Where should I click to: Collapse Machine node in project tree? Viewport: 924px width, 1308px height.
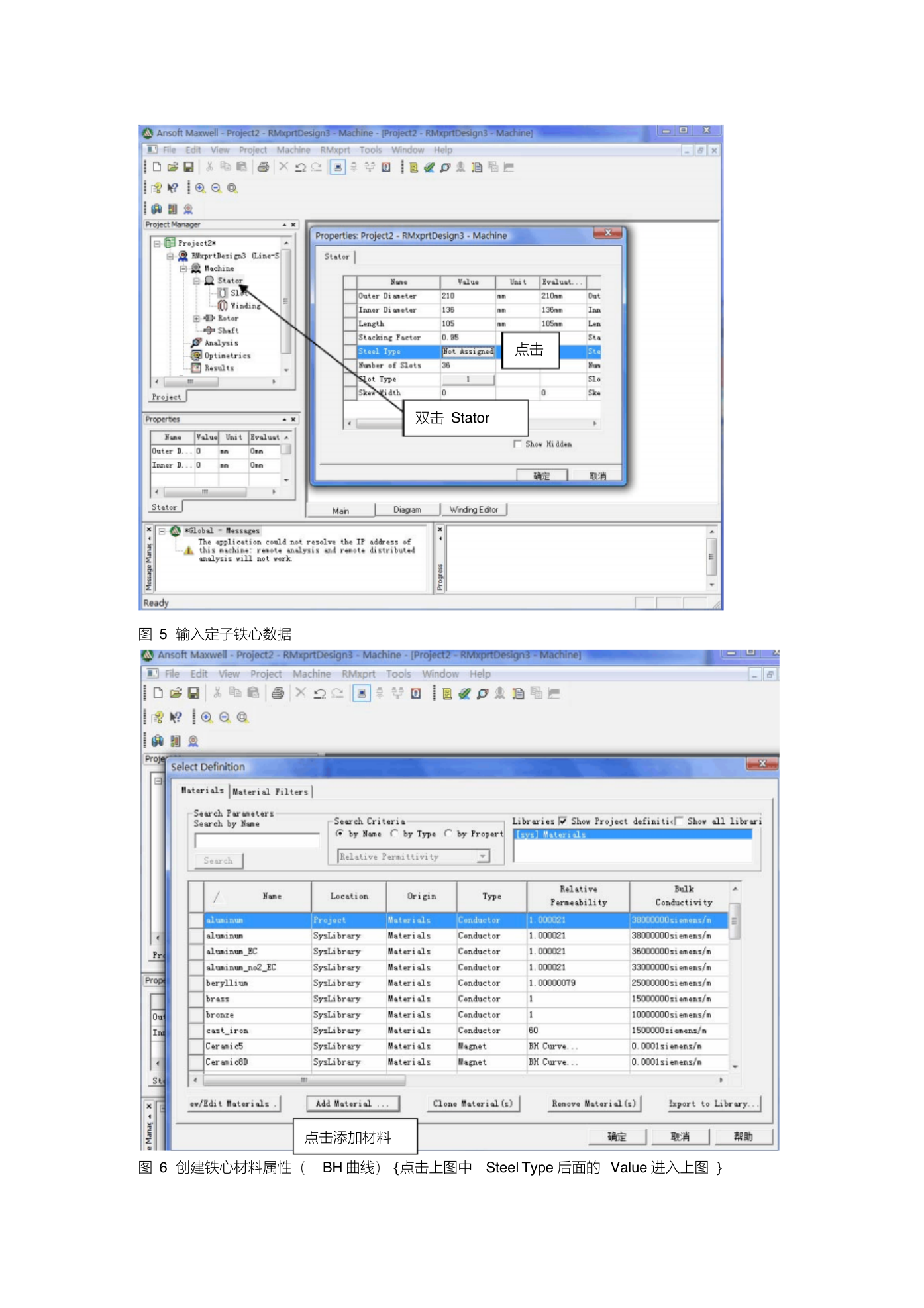point(183,268)
